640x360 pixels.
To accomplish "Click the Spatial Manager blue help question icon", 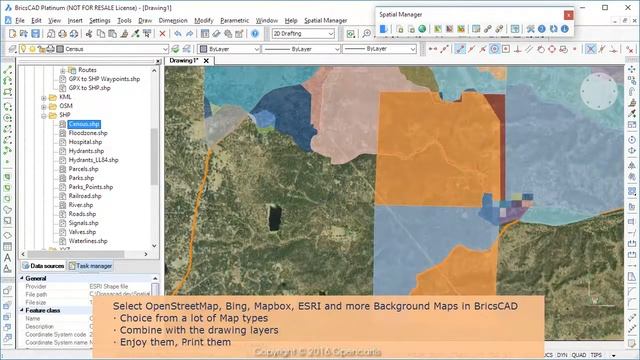I will pos(542,29).
